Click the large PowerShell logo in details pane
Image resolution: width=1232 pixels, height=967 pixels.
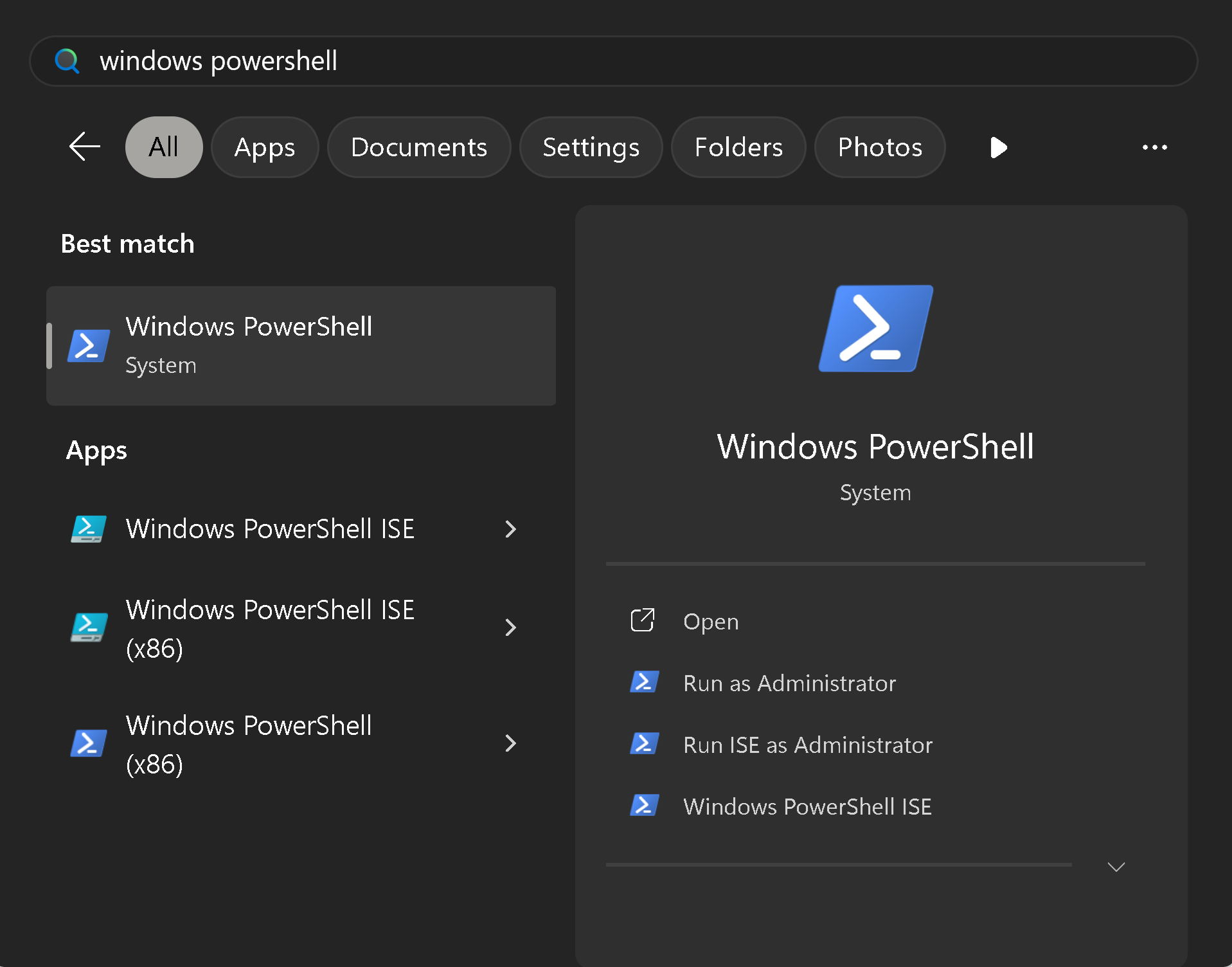click(875, 329)
